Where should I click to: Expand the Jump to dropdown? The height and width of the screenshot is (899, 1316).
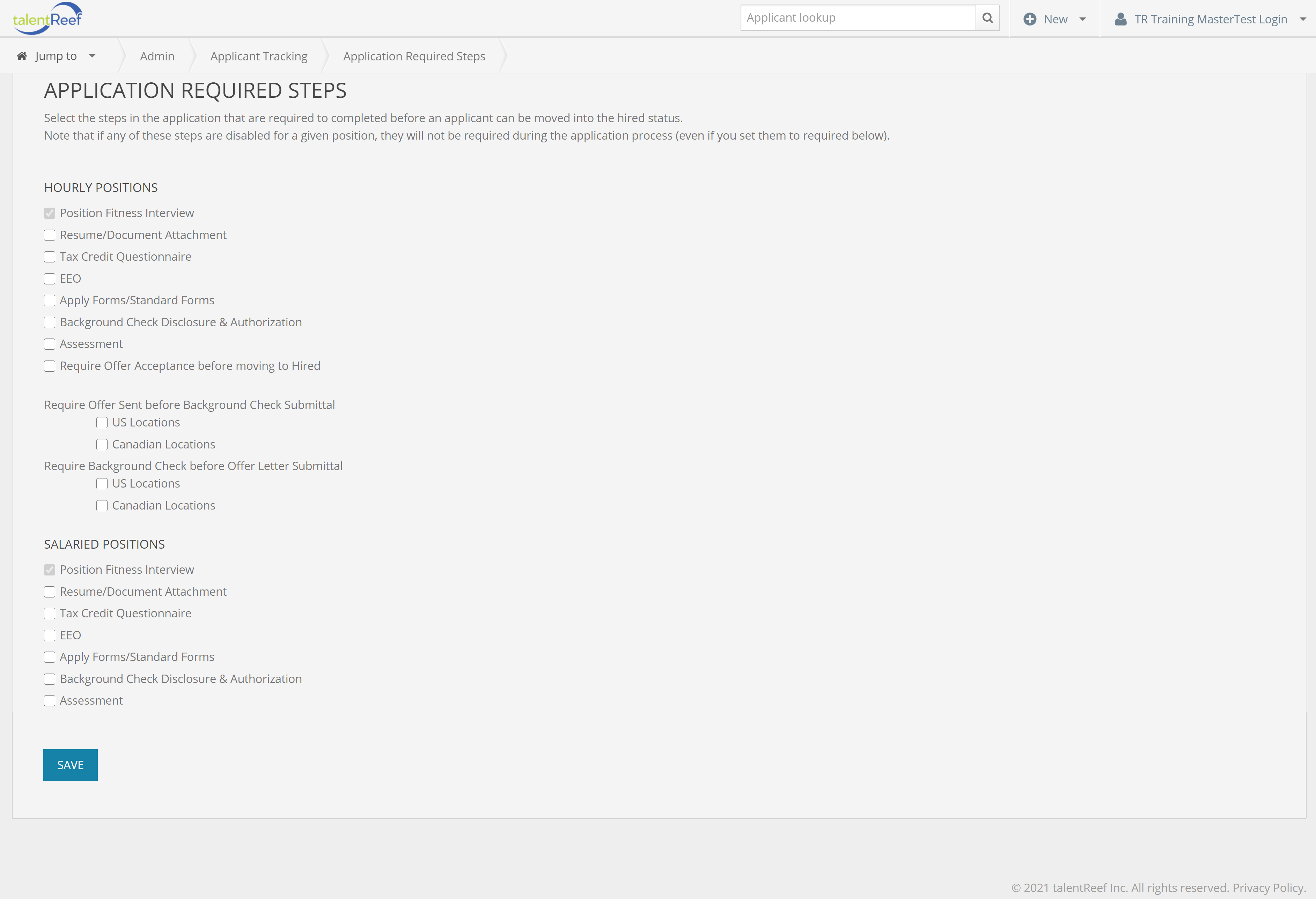click(x=92, y=56)
